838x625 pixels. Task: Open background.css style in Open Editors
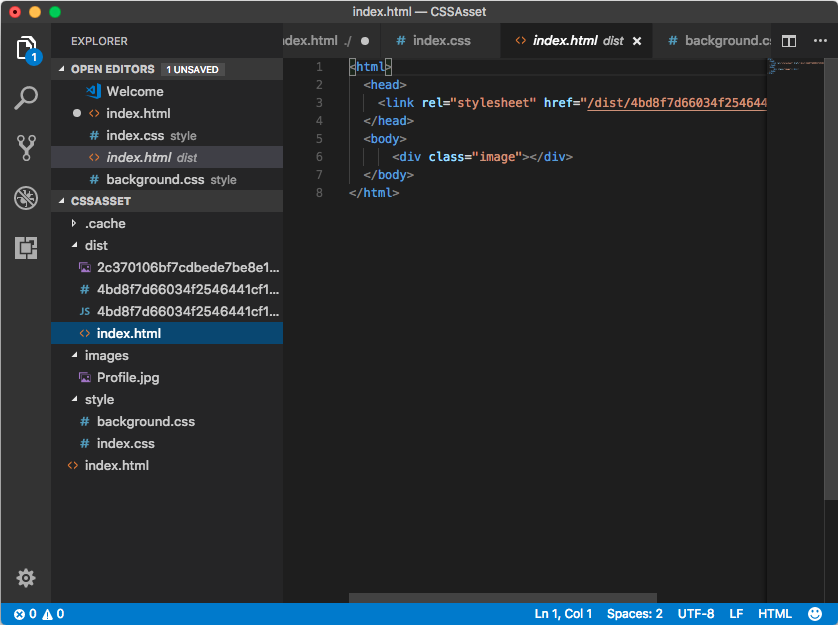167,179
